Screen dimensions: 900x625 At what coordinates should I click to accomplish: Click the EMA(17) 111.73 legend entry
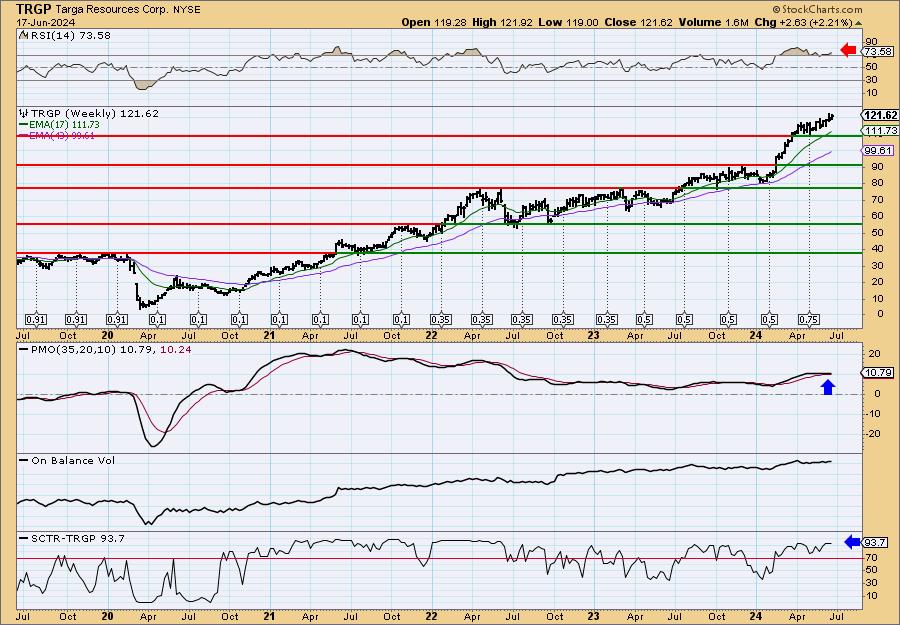pos(64,125)
